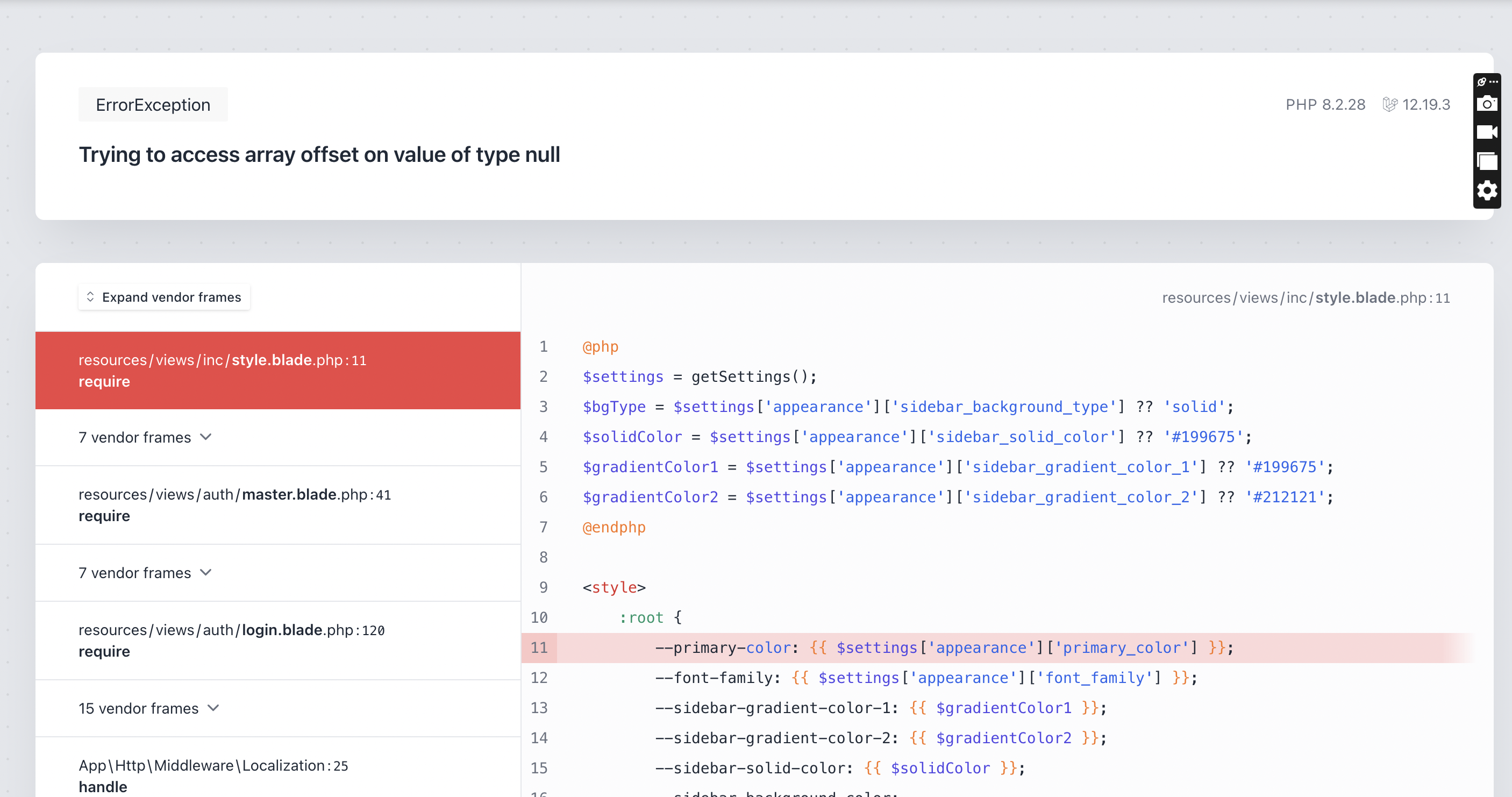Select the style.blade.php:11 stack frame
The width and height of the screenshot is (1512, 797).
click(x=277, y=371)
